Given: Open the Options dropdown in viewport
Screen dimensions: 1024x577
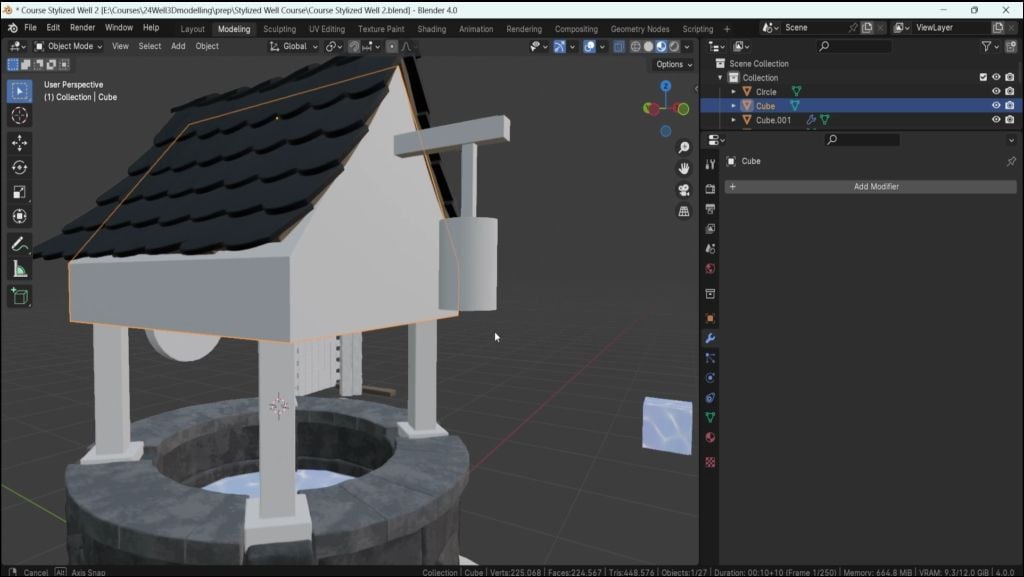Looking at the screenshot, I should pyautogui.click(x=674, y=64).
